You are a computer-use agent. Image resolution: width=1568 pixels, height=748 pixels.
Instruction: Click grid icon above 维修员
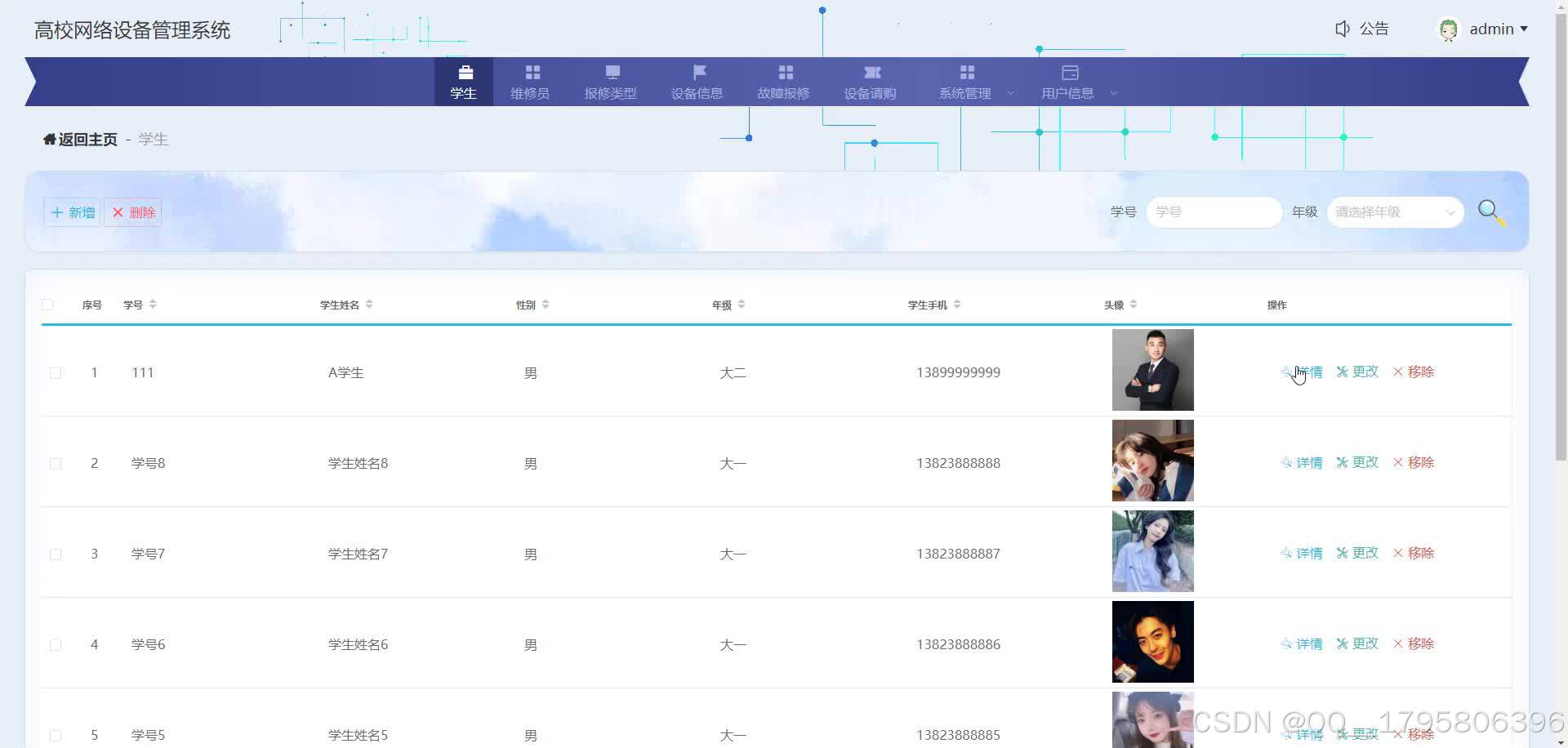point(532,73)
